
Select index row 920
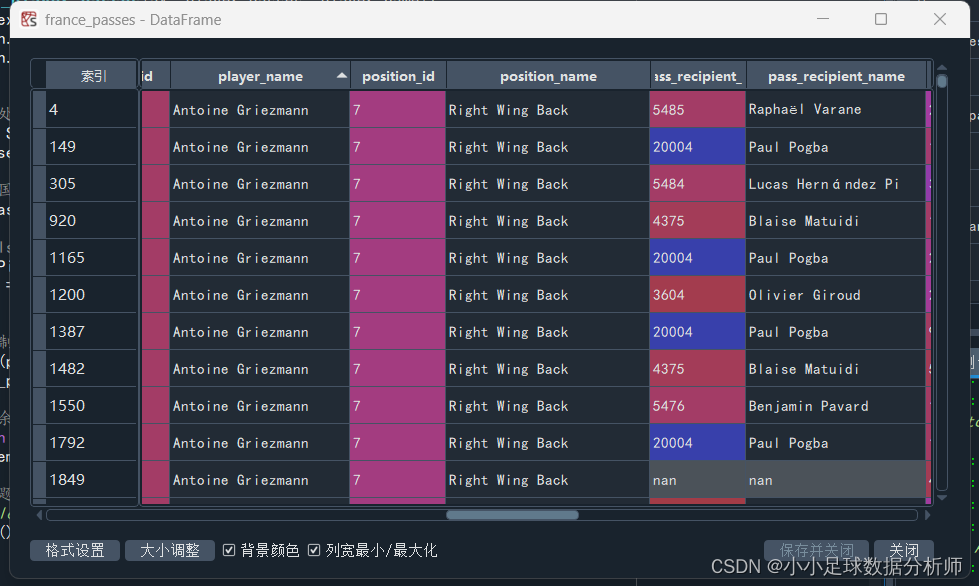click(x=92, y=221)
